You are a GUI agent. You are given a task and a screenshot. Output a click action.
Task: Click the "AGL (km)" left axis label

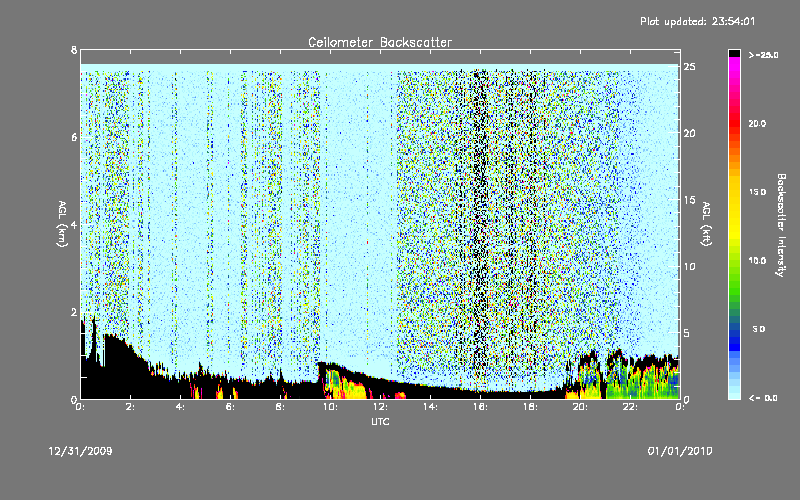(62, 224)
